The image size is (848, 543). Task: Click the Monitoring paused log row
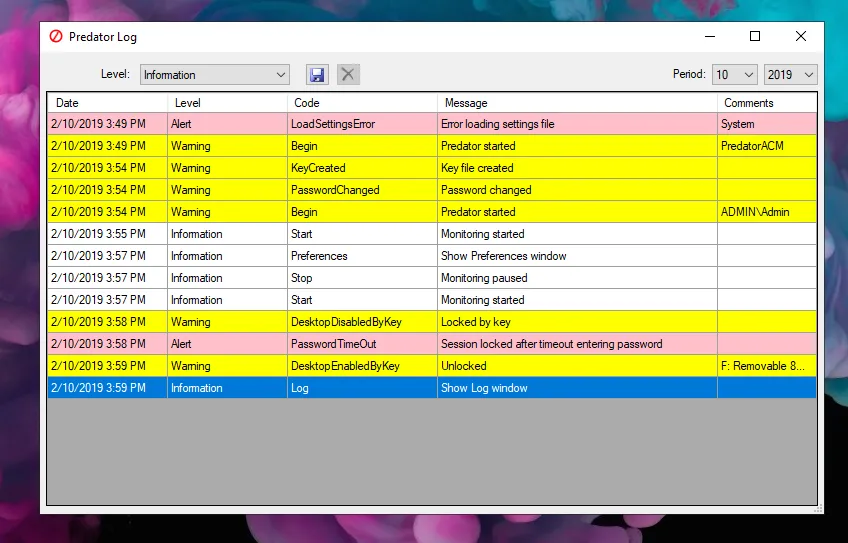482,278
